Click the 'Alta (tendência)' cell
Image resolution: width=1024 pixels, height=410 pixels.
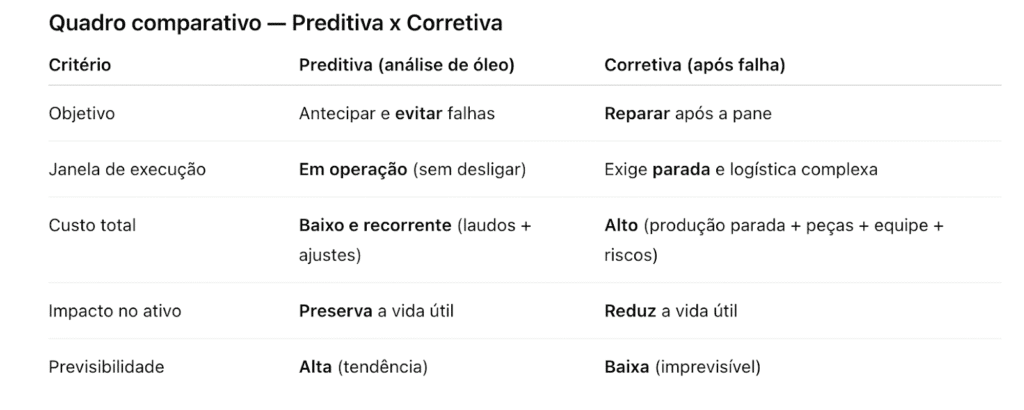pyautogui.click(x=363, y=366)
